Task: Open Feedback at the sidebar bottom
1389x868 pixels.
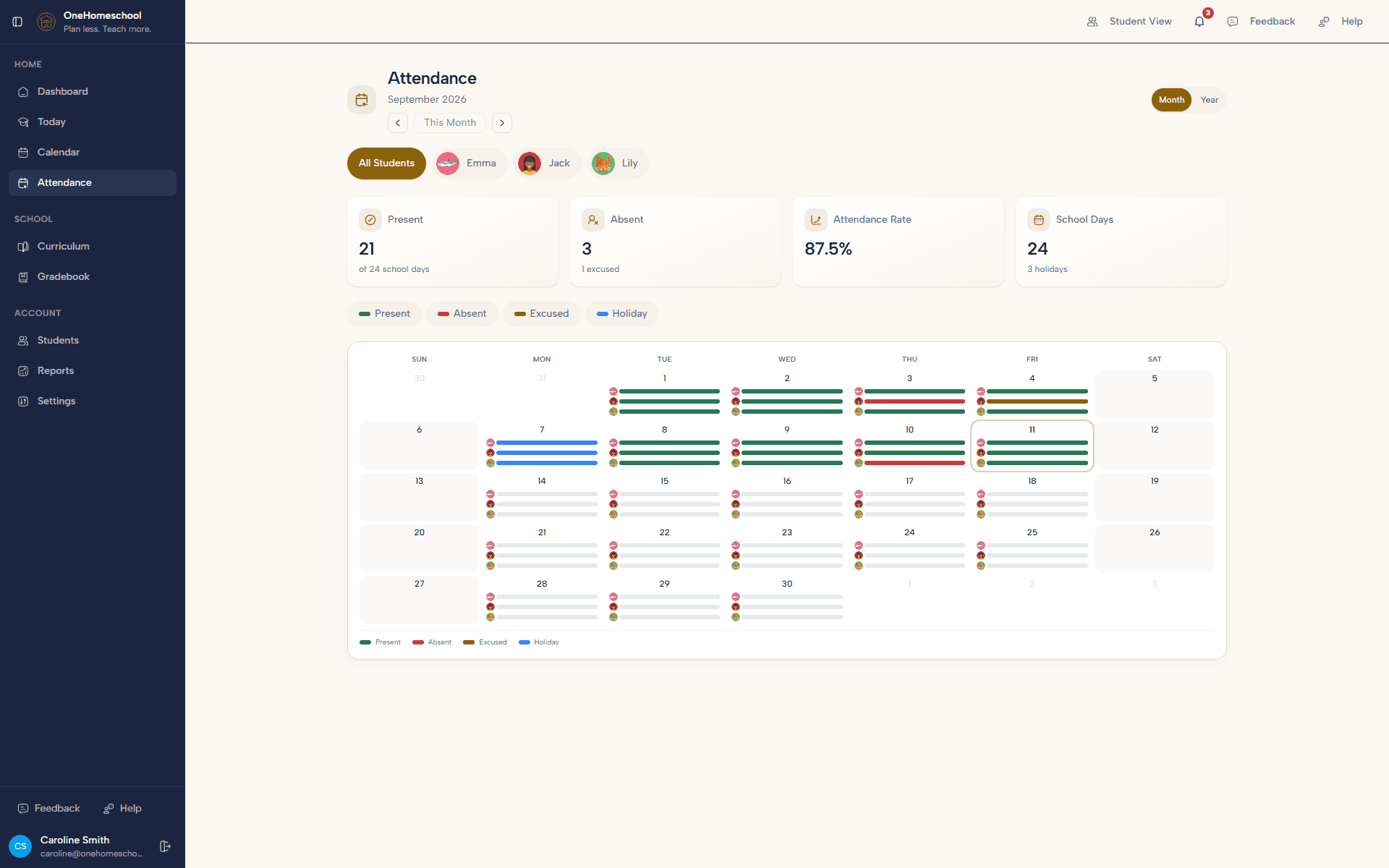Action: click(49, 809)
